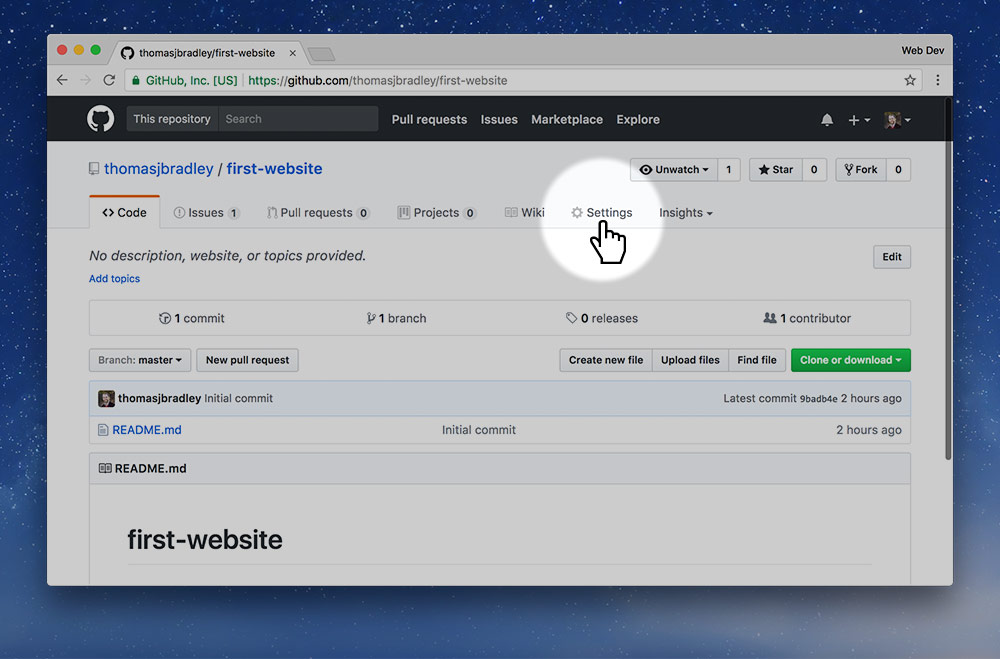1000x659 pixels.
Task: Bookmark page with star icon
Action: (909, 80)
